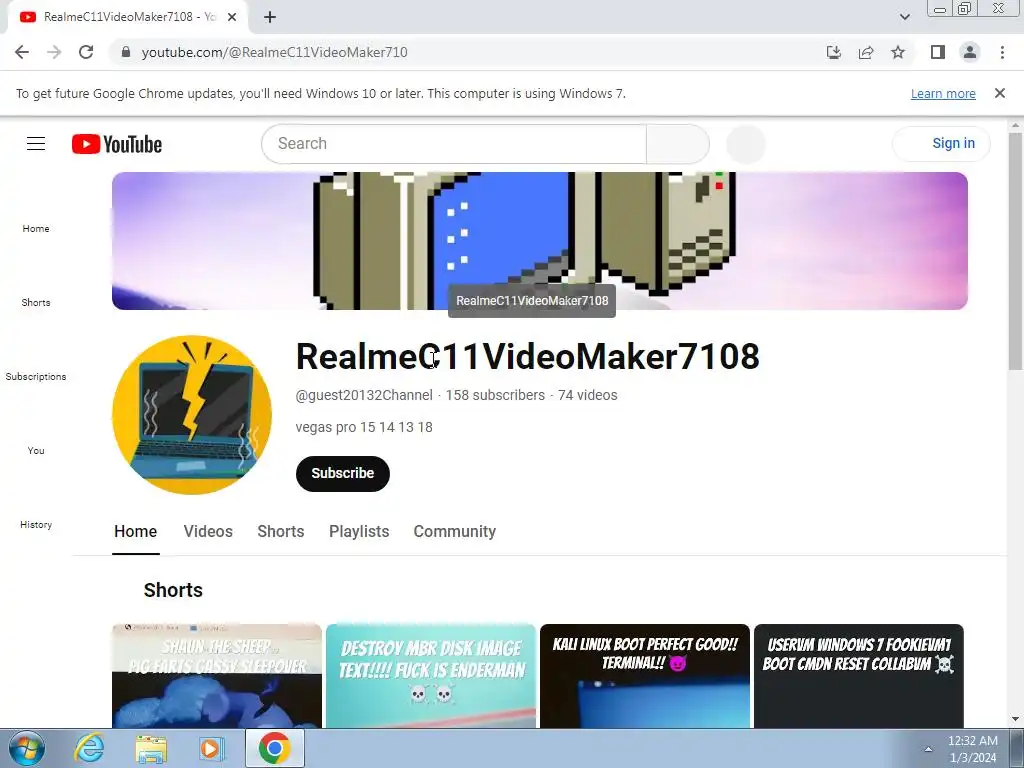
Task: Go back using the browser back arrow
Action: point(22,52)
